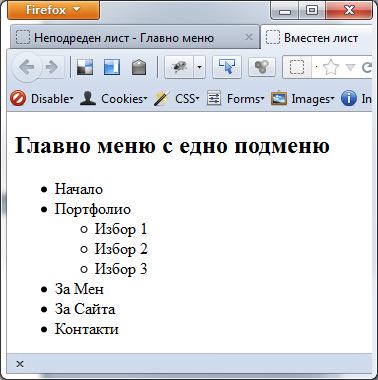Click the Избор 2 sub-item
Viewport: 378px width, 380px height.
point(121,249)
